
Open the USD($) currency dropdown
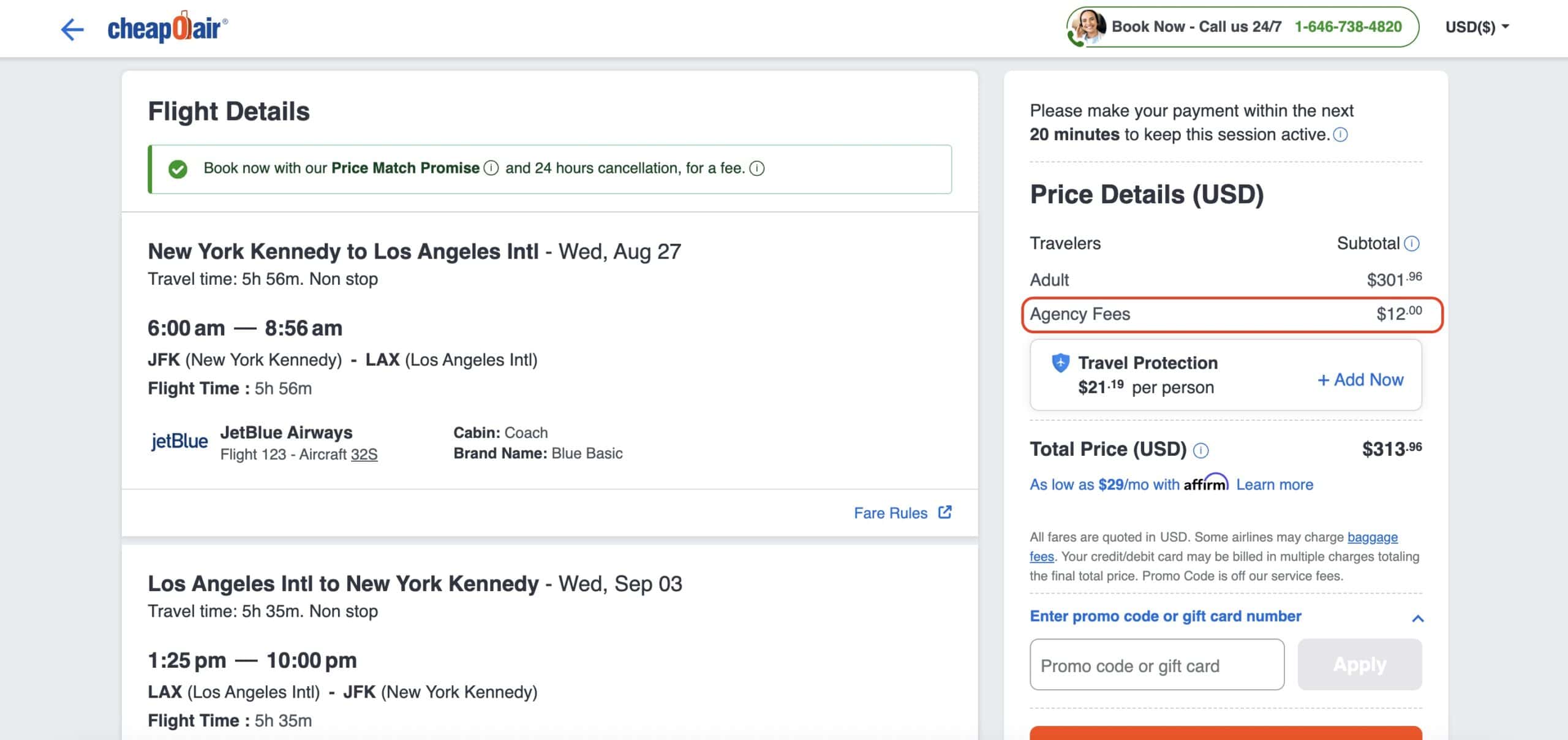[1477, 27]
